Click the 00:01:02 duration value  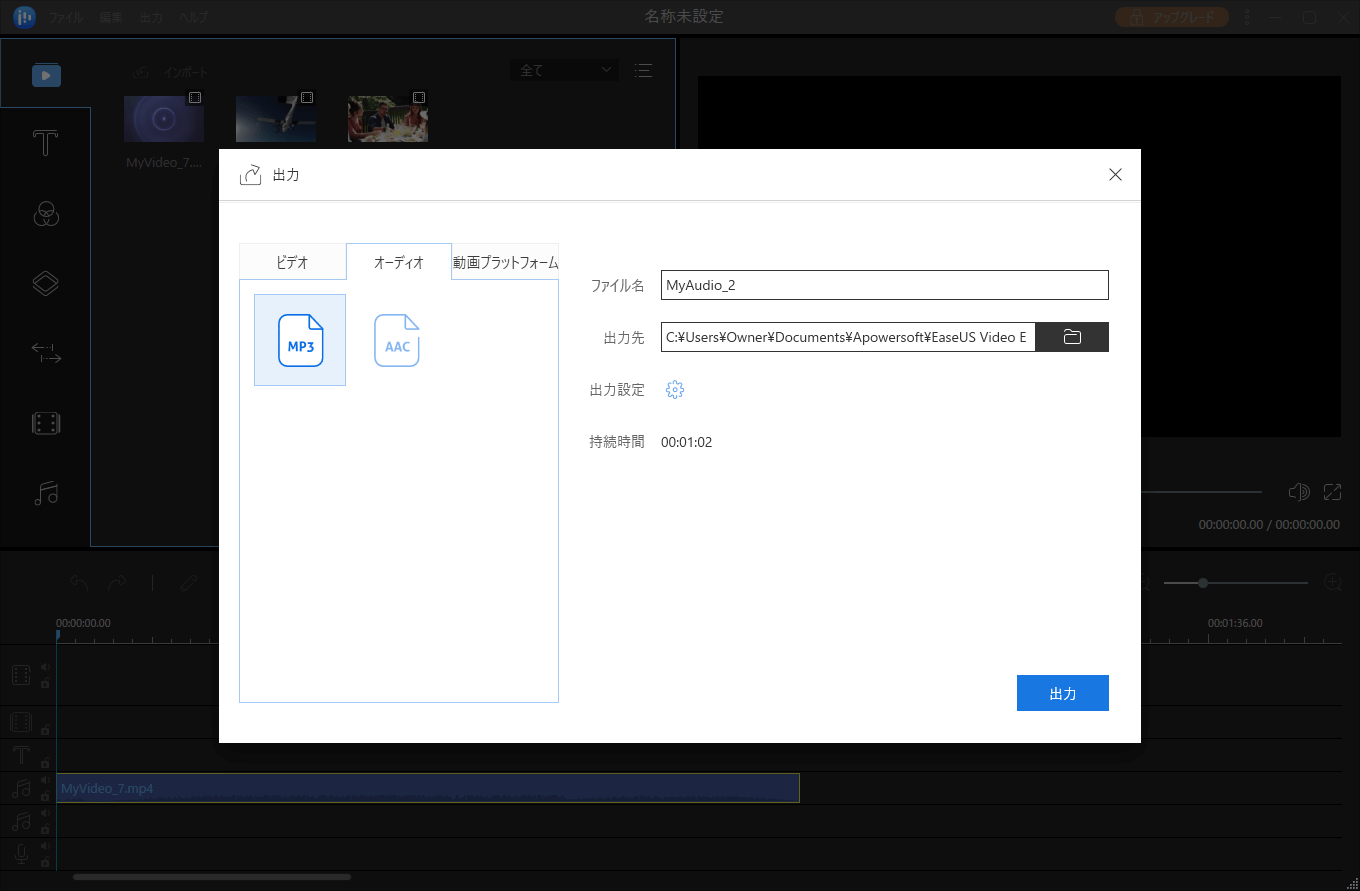[687, 442]
